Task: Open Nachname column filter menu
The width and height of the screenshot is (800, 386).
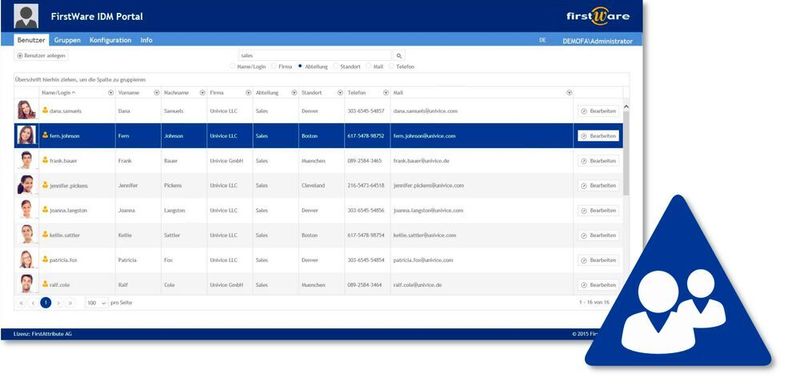Action: (x=203, y=93)
